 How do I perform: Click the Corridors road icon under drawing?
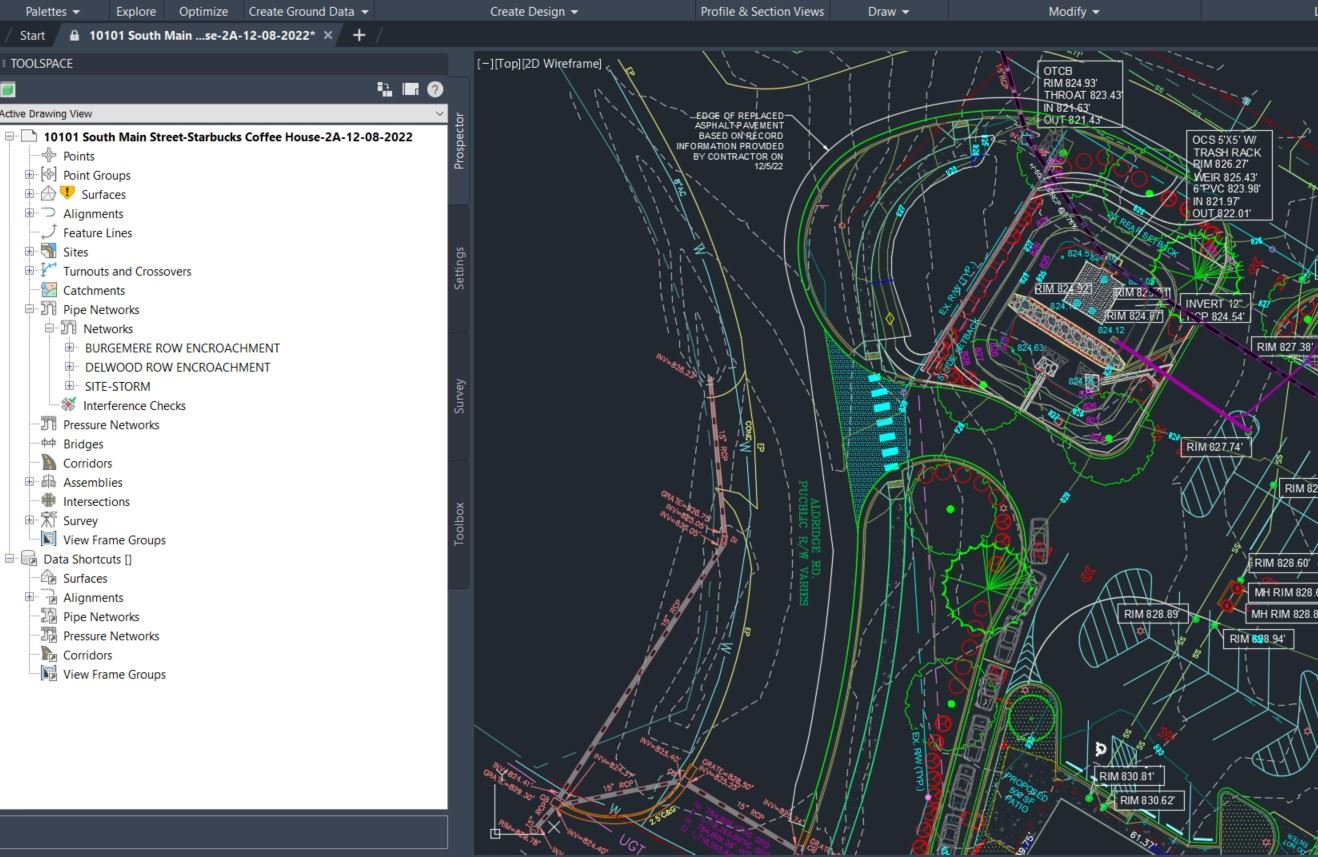click(x=49, y=463)
